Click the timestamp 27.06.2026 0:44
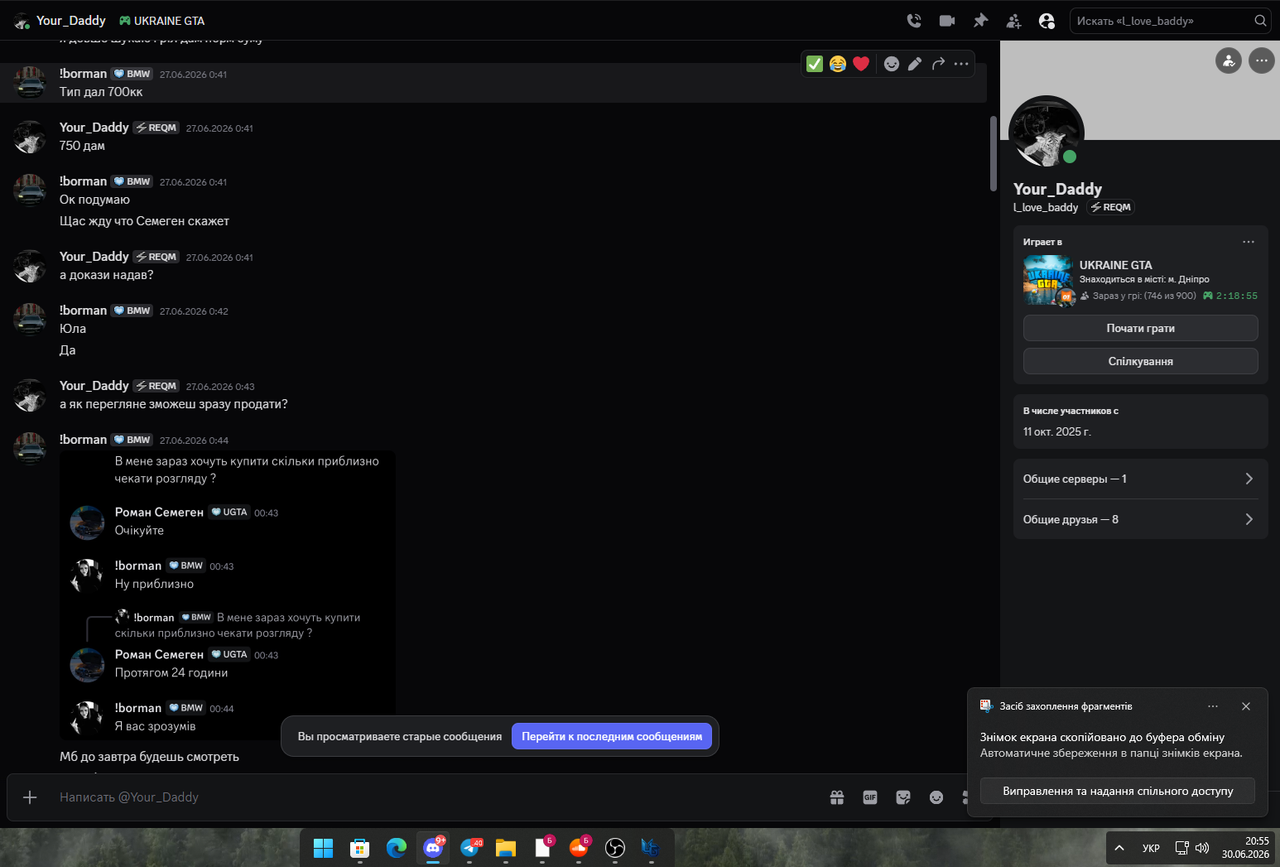1280x867 pixels. (194, 440)
